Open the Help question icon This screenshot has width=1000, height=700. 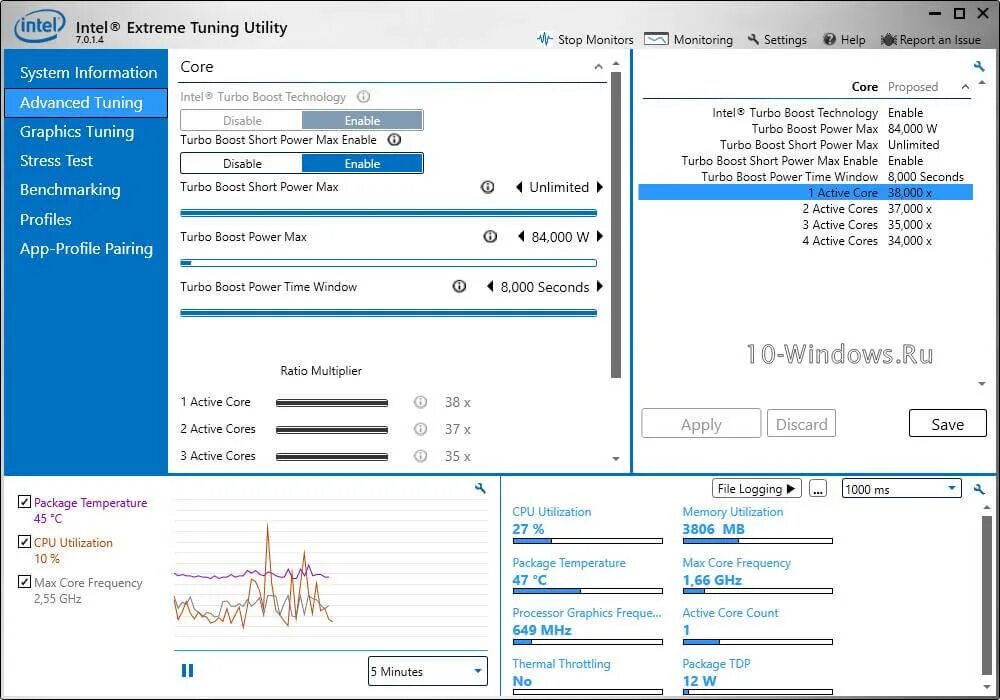829,40
